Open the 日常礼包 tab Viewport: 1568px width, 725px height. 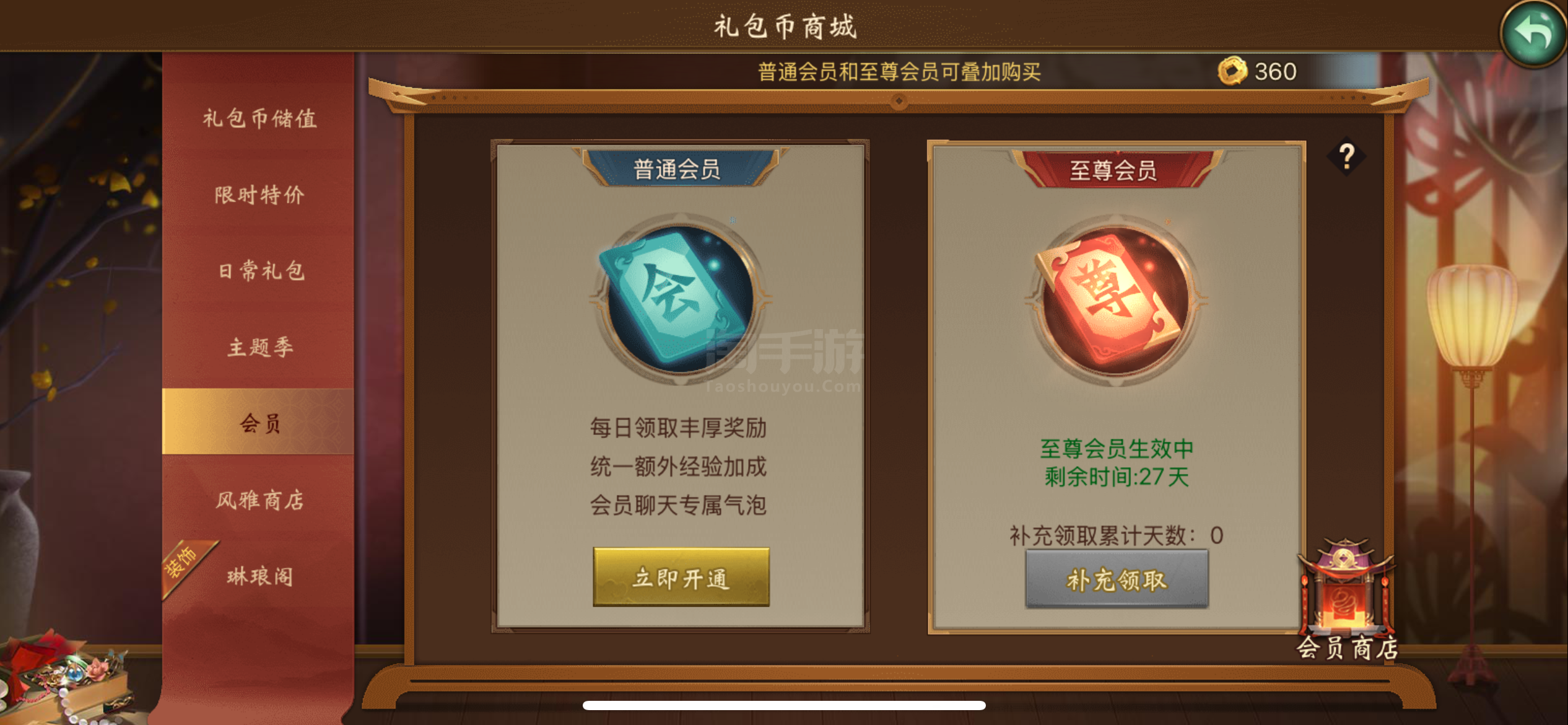pyautogui.click(x=259, y=271)
